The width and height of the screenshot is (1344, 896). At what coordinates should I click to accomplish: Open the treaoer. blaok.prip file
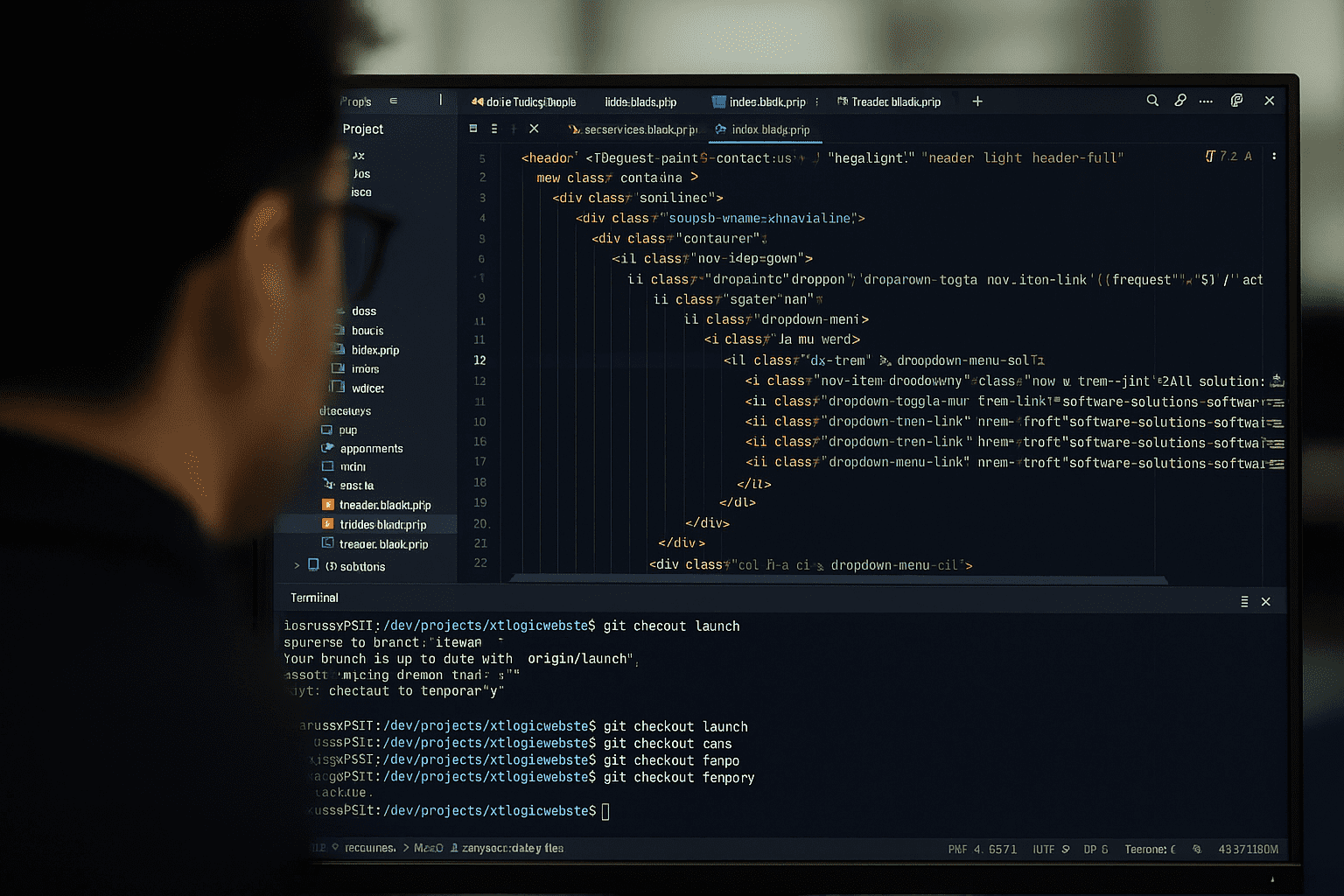click(383, 543)
